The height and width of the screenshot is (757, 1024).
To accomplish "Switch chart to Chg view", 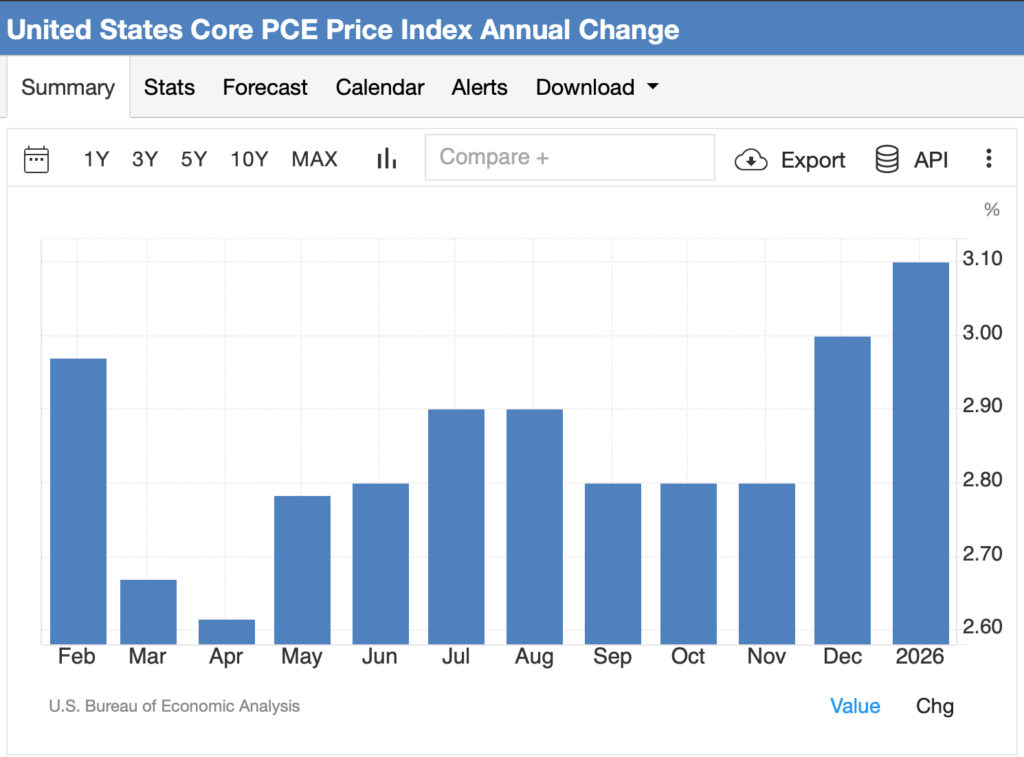I will 935,706.
